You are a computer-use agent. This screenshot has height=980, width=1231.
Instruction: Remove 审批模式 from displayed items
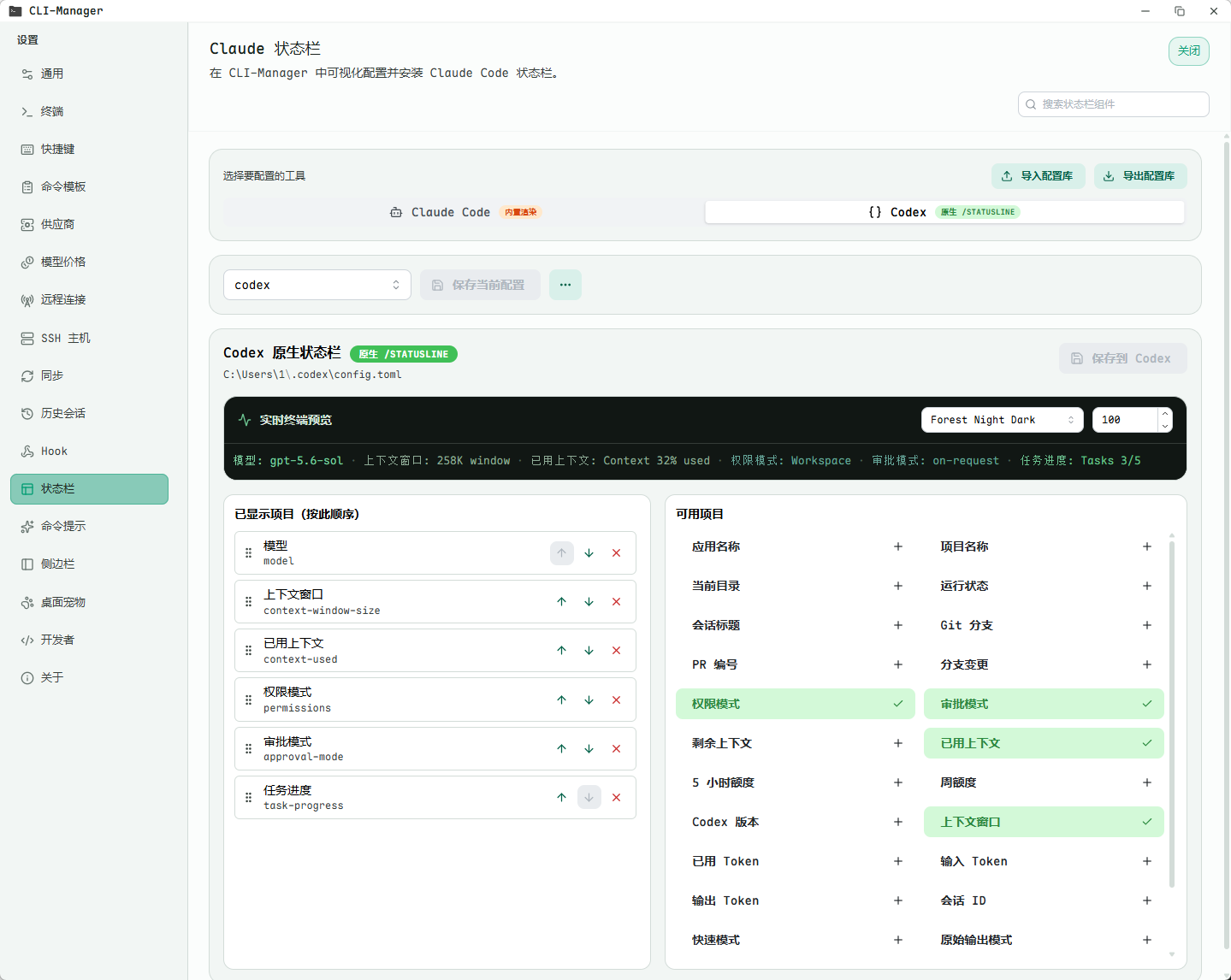[617, 749]
